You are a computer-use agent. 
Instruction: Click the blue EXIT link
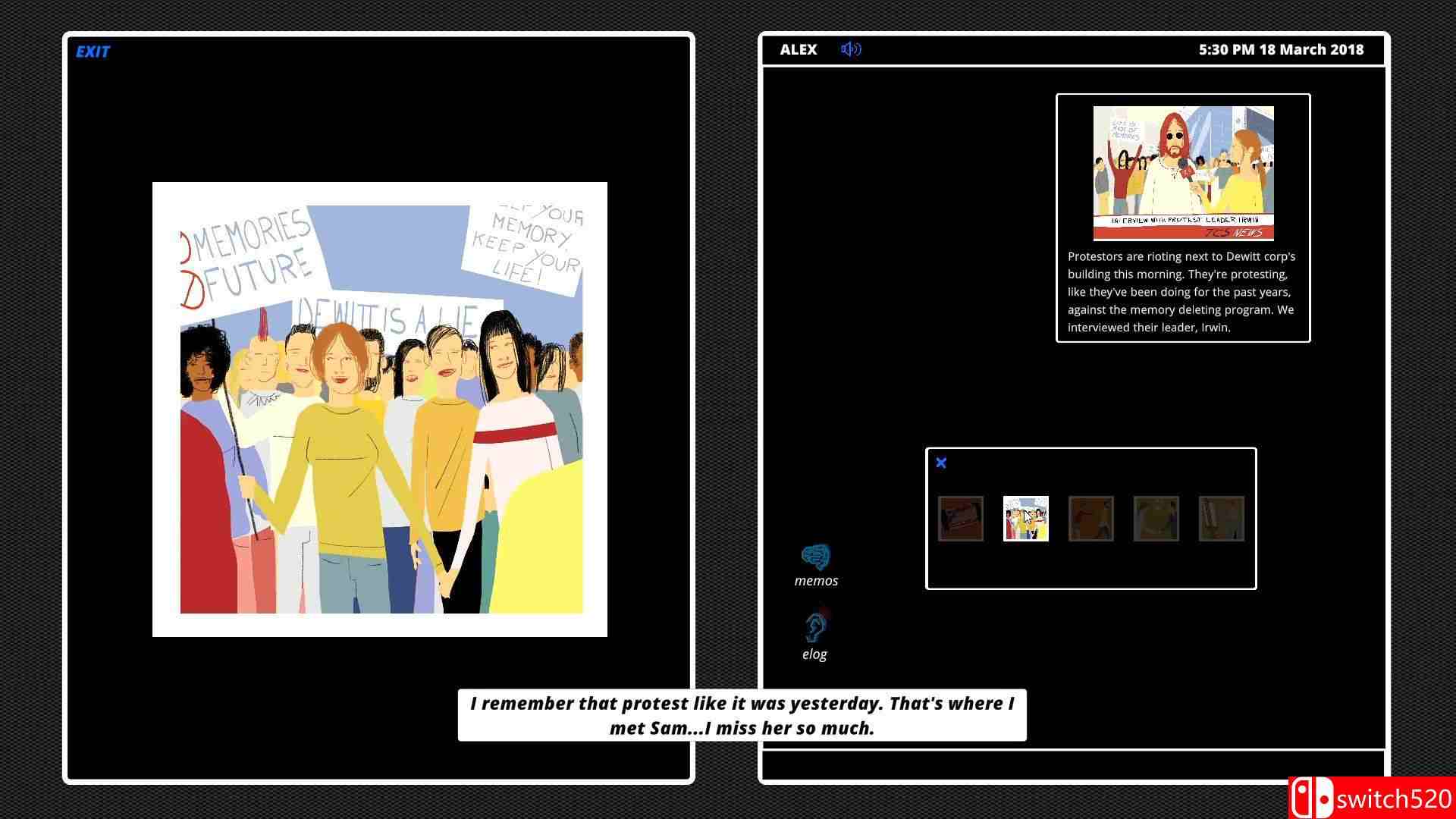93,52
